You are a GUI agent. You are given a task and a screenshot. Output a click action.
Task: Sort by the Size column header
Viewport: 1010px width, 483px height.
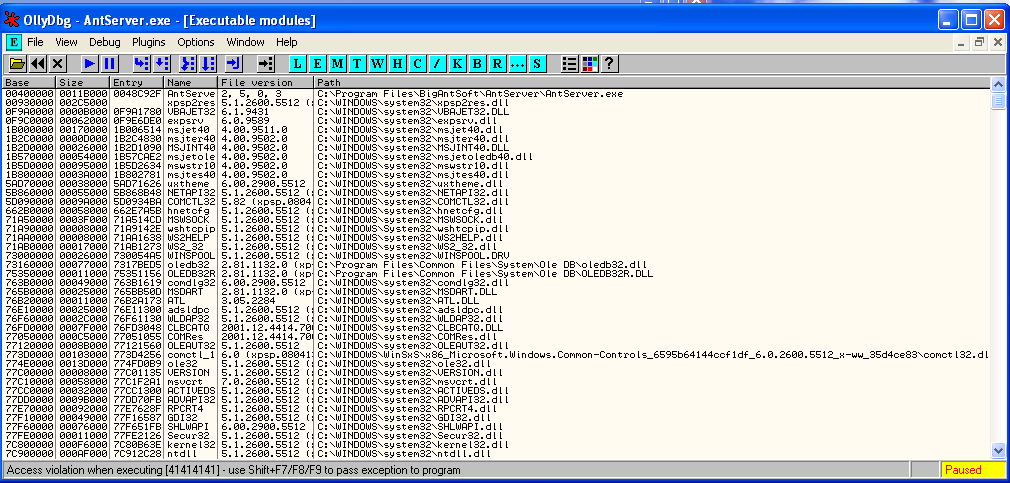83,83
